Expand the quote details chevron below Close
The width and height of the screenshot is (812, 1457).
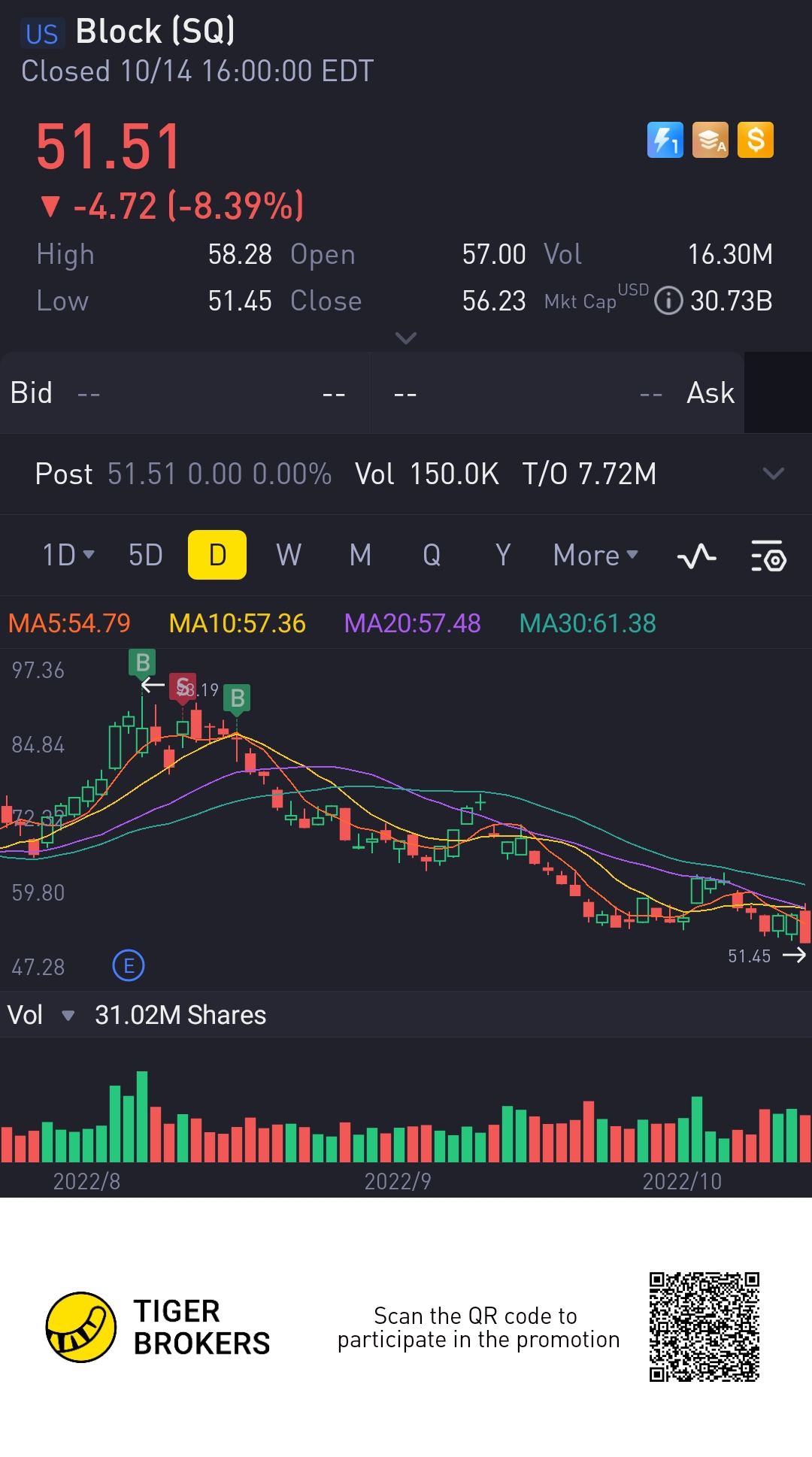(x=406, y=338)
